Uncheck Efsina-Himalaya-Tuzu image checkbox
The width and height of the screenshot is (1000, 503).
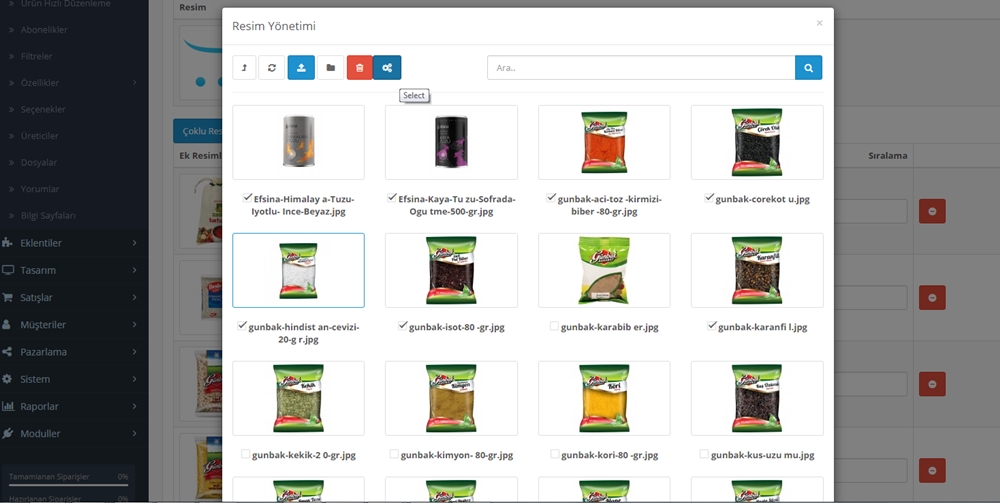[247, 198]
